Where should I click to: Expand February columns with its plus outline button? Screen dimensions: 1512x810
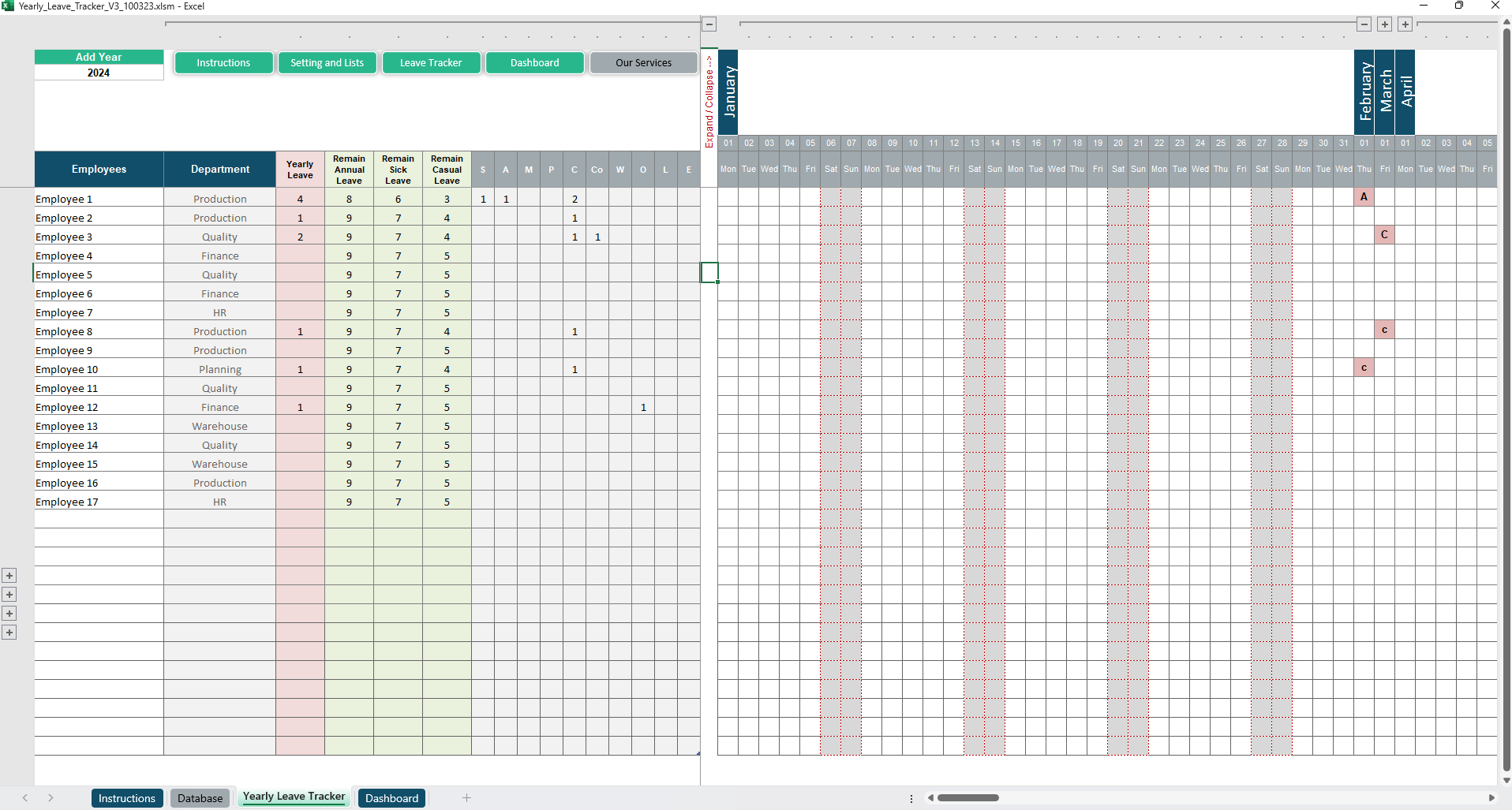[1384, 24]
